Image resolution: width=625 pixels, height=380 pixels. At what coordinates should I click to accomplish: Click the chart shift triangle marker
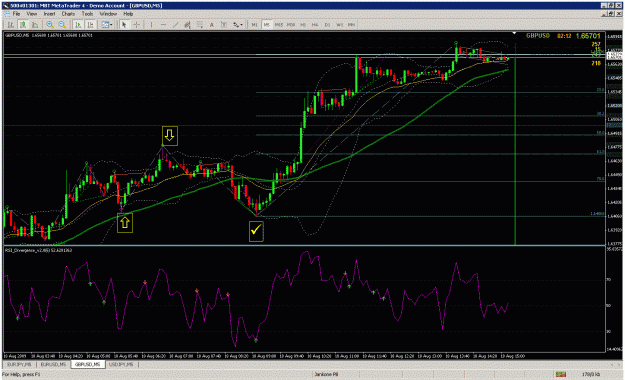point(514,33)
